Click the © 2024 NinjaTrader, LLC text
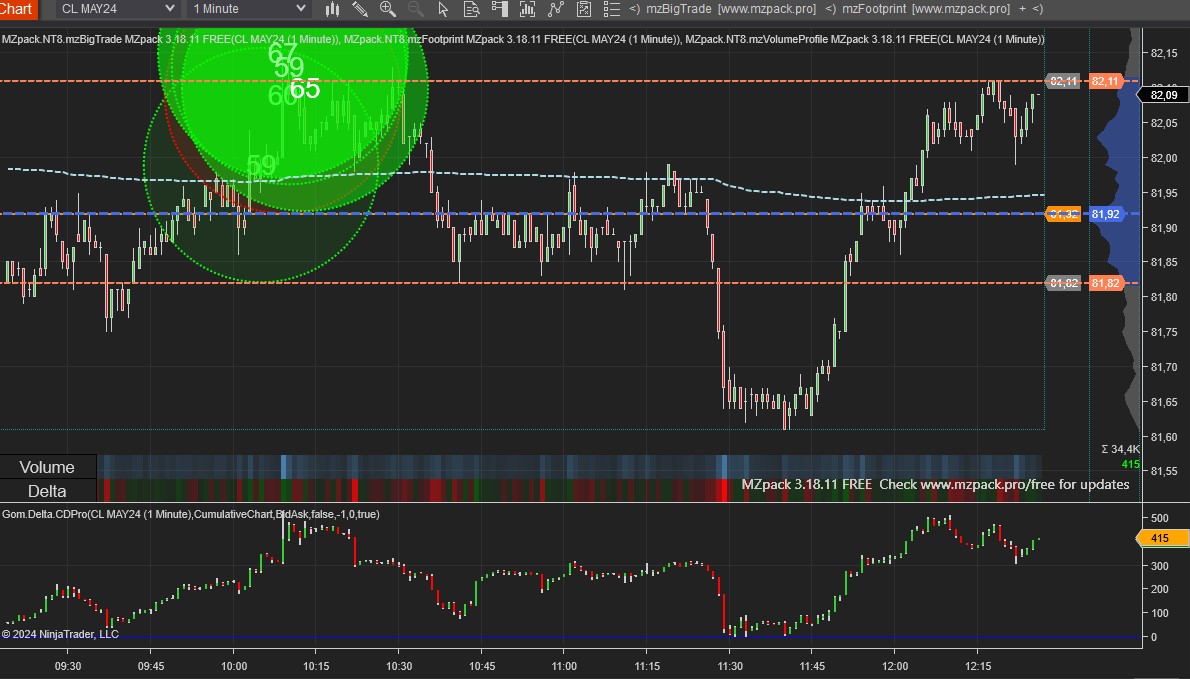Viewport: 1190px width, 679px height. (60, 634)
